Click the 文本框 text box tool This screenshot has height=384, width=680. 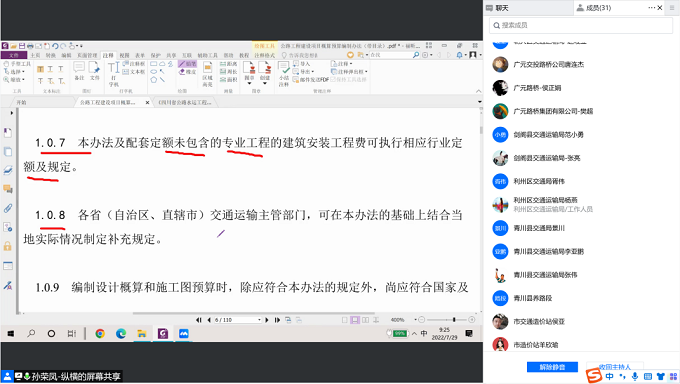point(134,72)
